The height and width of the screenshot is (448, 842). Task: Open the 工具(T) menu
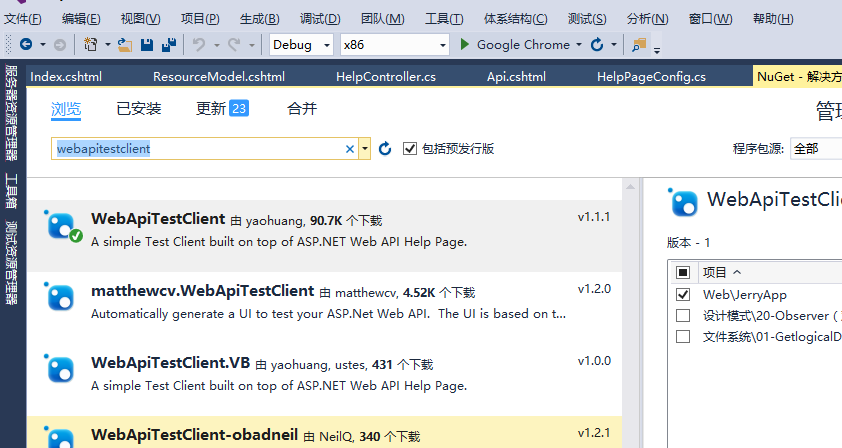tap(444, 19)
